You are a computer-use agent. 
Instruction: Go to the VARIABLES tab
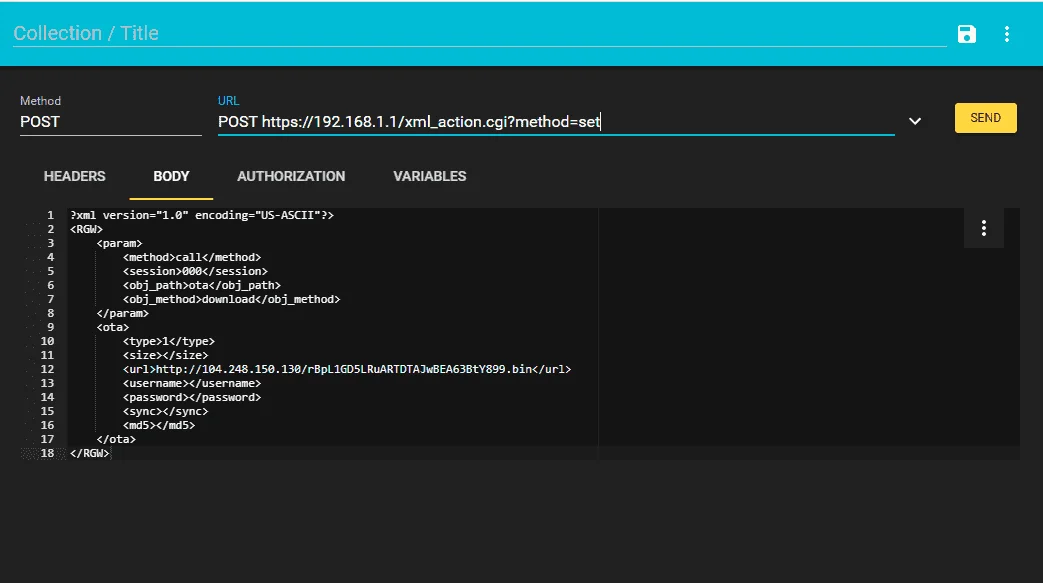(430, 176)
